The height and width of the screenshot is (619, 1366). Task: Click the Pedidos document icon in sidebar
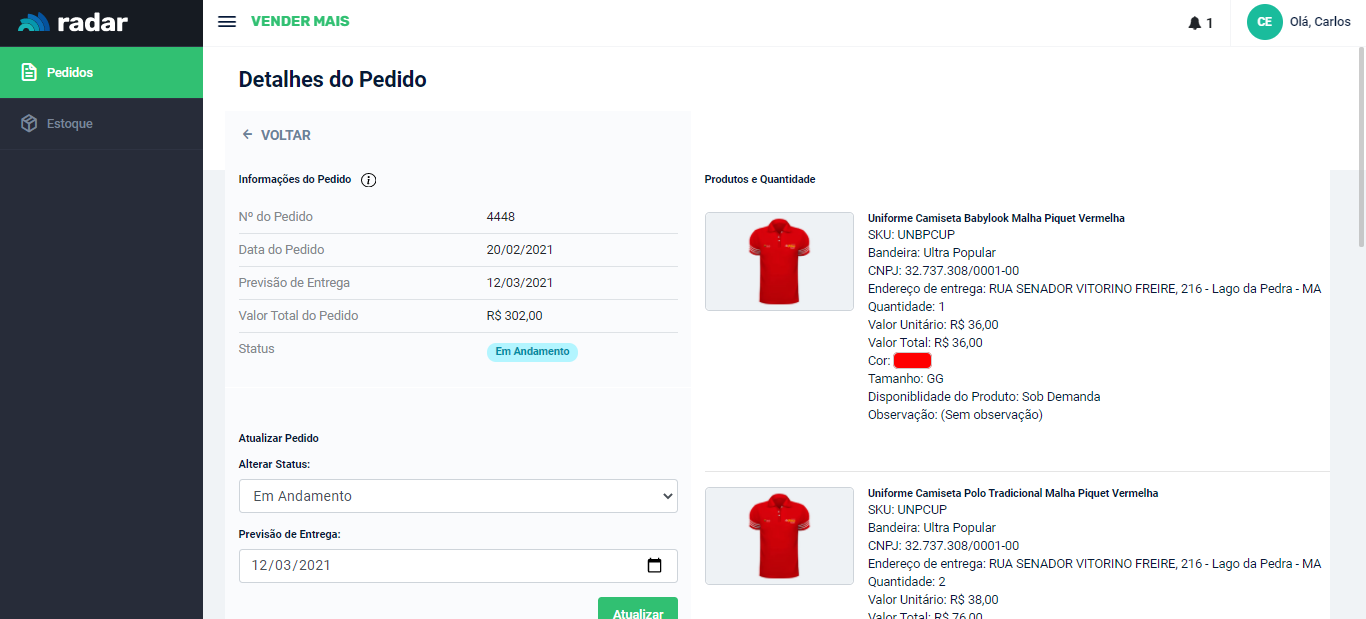click(29, 73)
